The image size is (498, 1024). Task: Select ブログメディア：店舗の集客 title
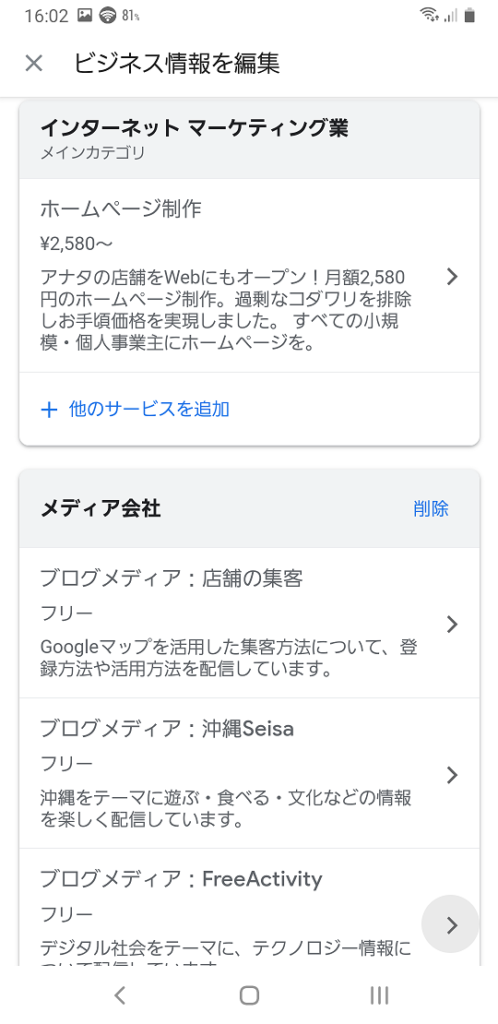pos(172,578)
